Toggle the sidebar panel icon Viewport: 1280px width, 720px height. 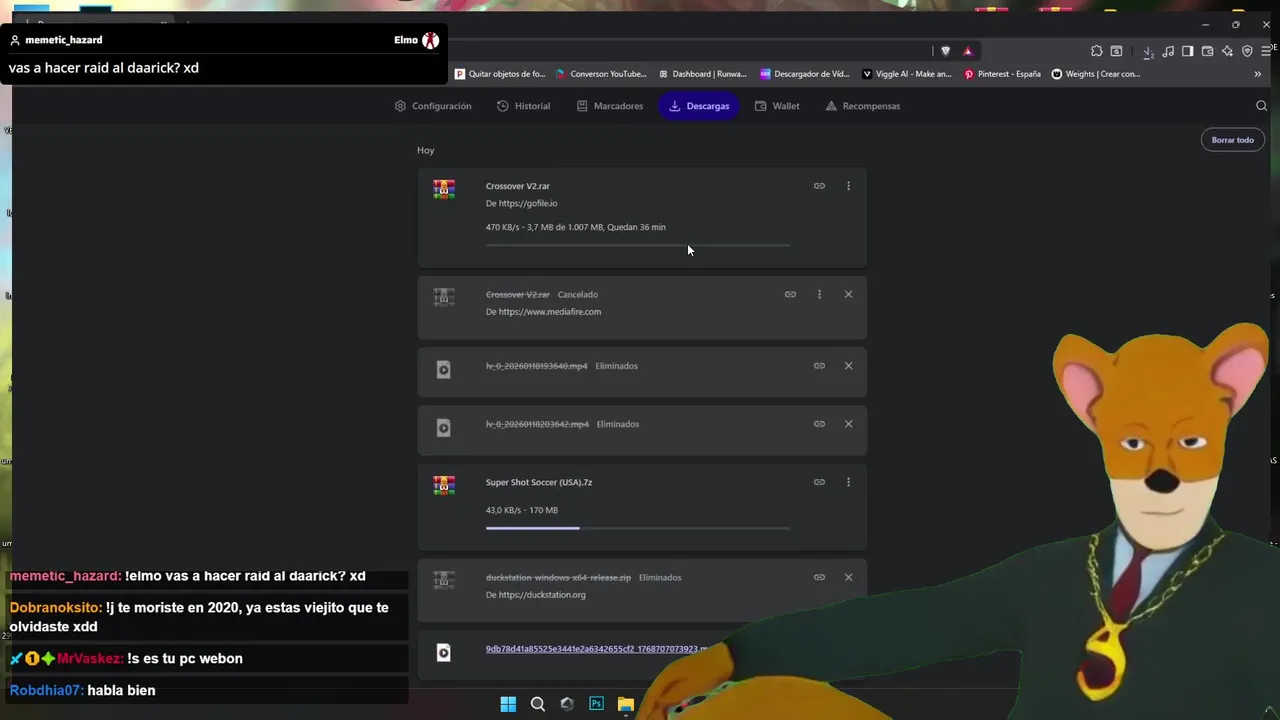(x=1187, y=51)
